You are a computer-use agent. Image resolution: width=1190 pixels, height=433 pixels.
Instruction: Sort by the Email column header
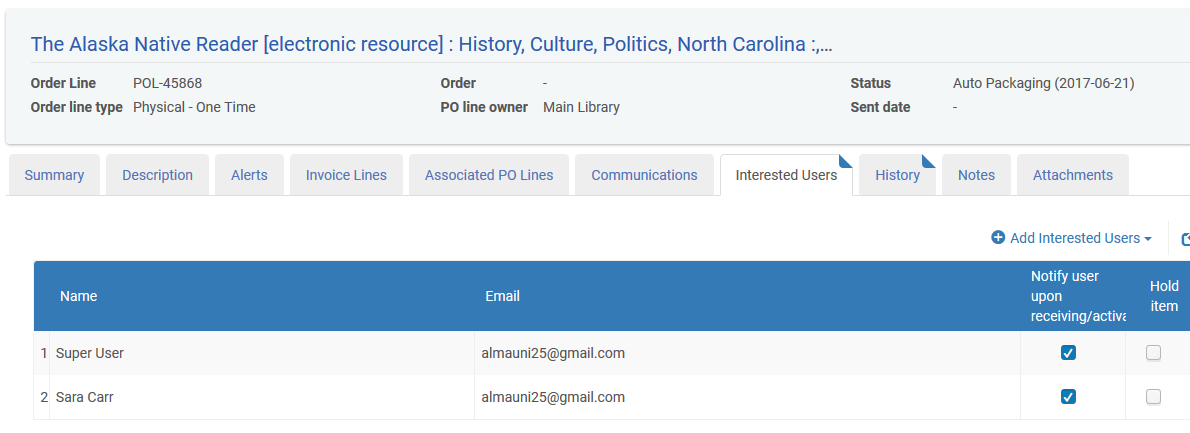502,297
